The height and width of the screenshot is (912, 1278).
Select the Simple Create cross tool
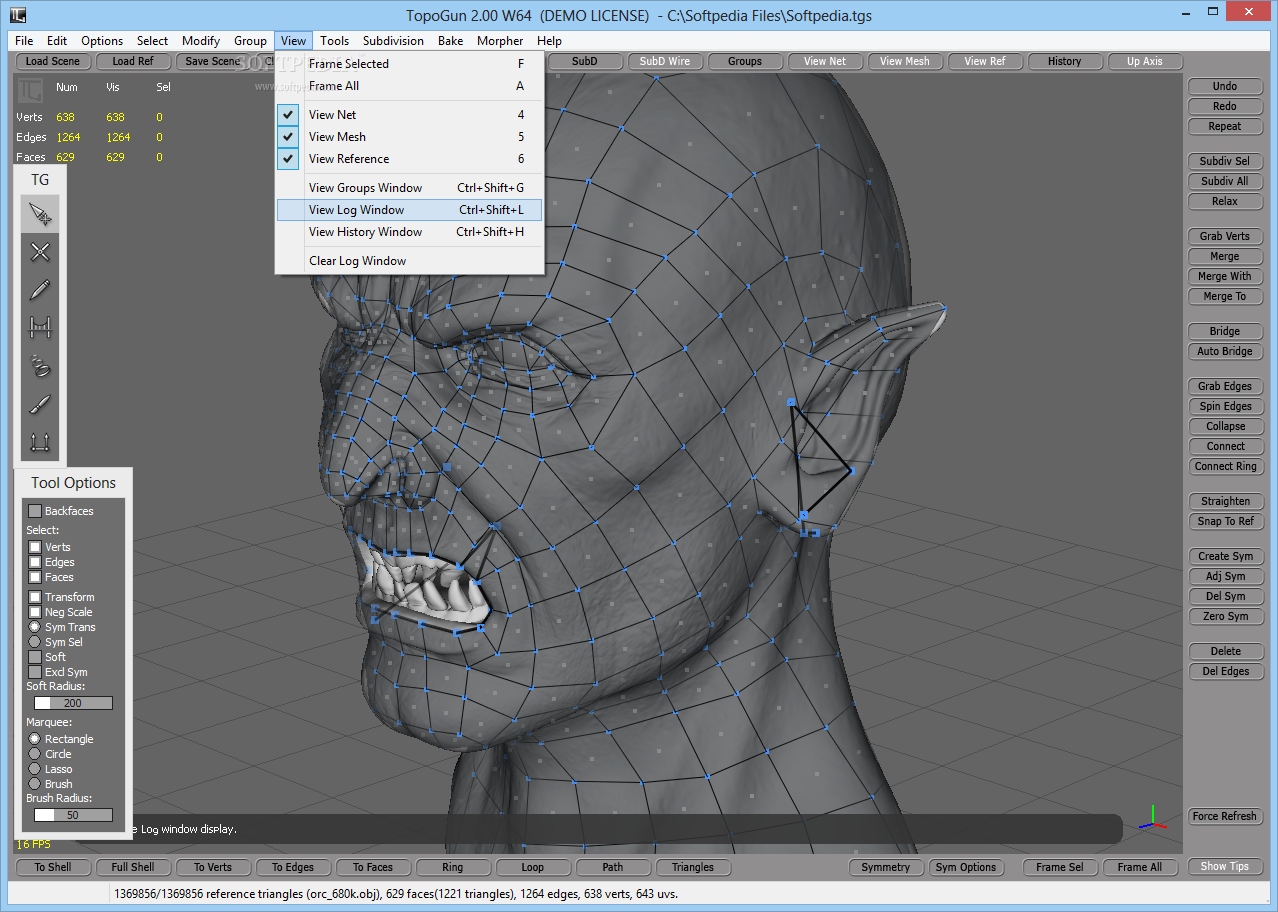coord(40,252)
